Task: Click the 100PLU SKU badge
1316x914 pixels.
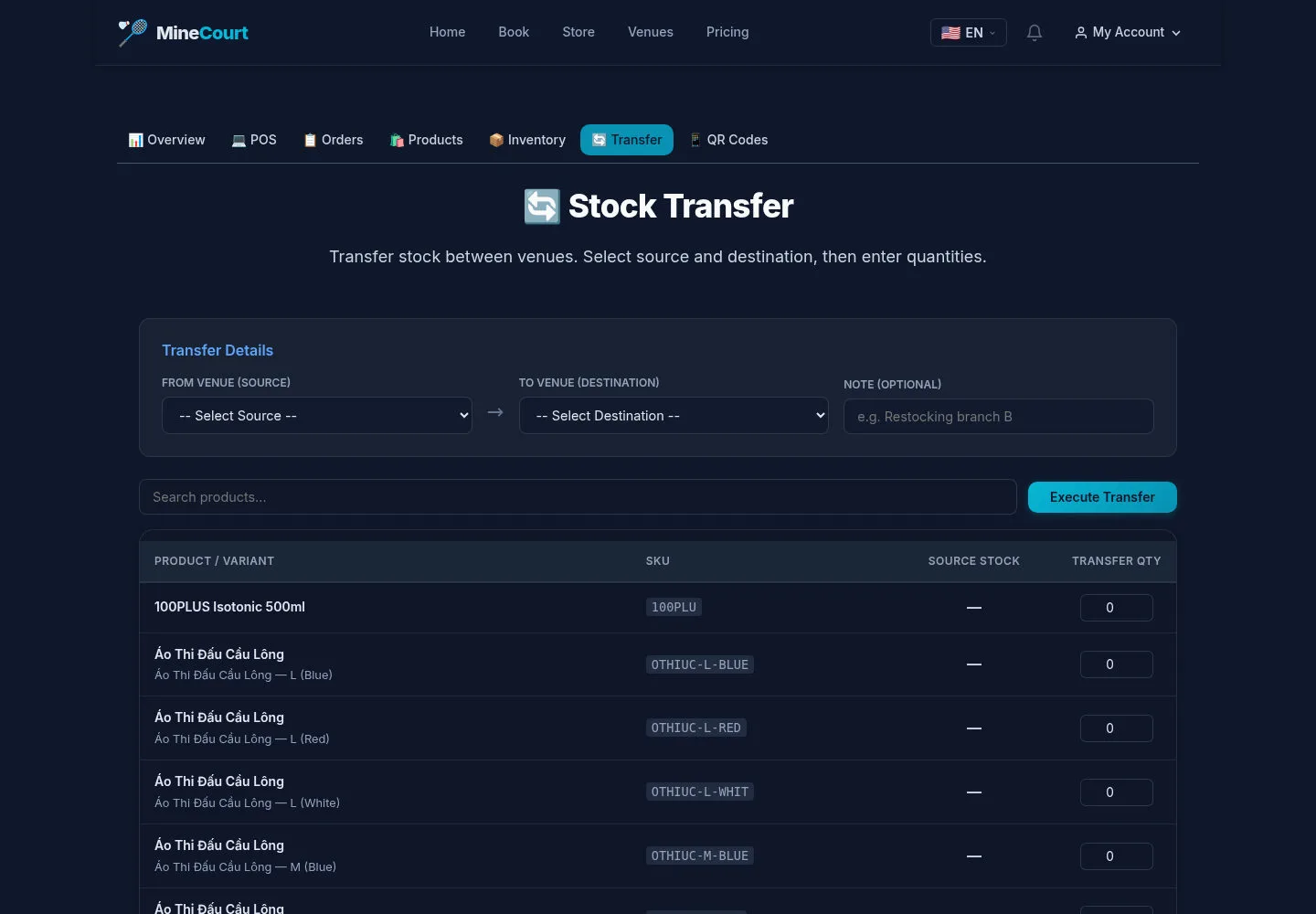Action: [x=674, y=607]
